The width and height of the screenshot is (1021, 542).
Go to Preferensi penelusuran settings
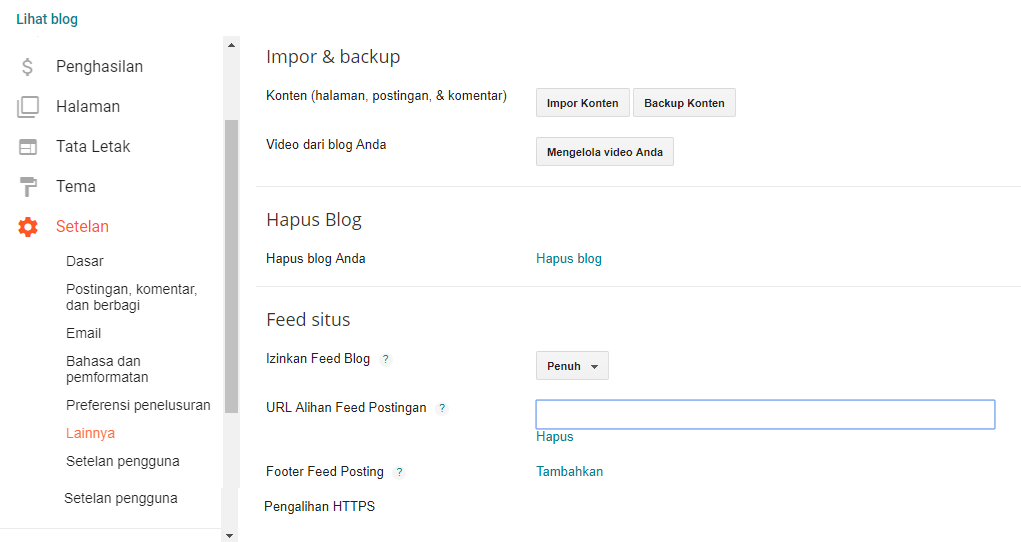point(138,405)
